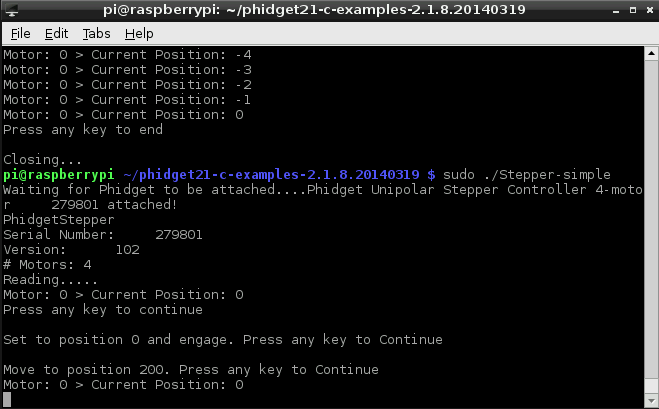Screen dimensions: 659x409
Task: Click the sudo ./Stepper-simple command text
Action: click(527, 174)
